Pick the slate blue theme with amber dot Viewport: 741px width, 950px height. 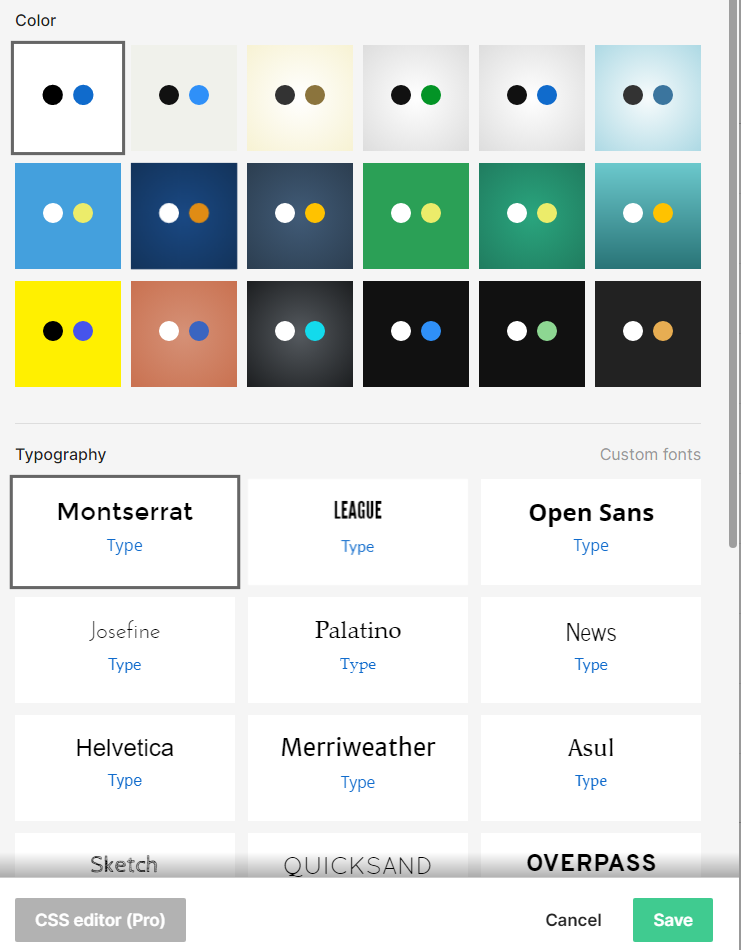click(300, 216)
